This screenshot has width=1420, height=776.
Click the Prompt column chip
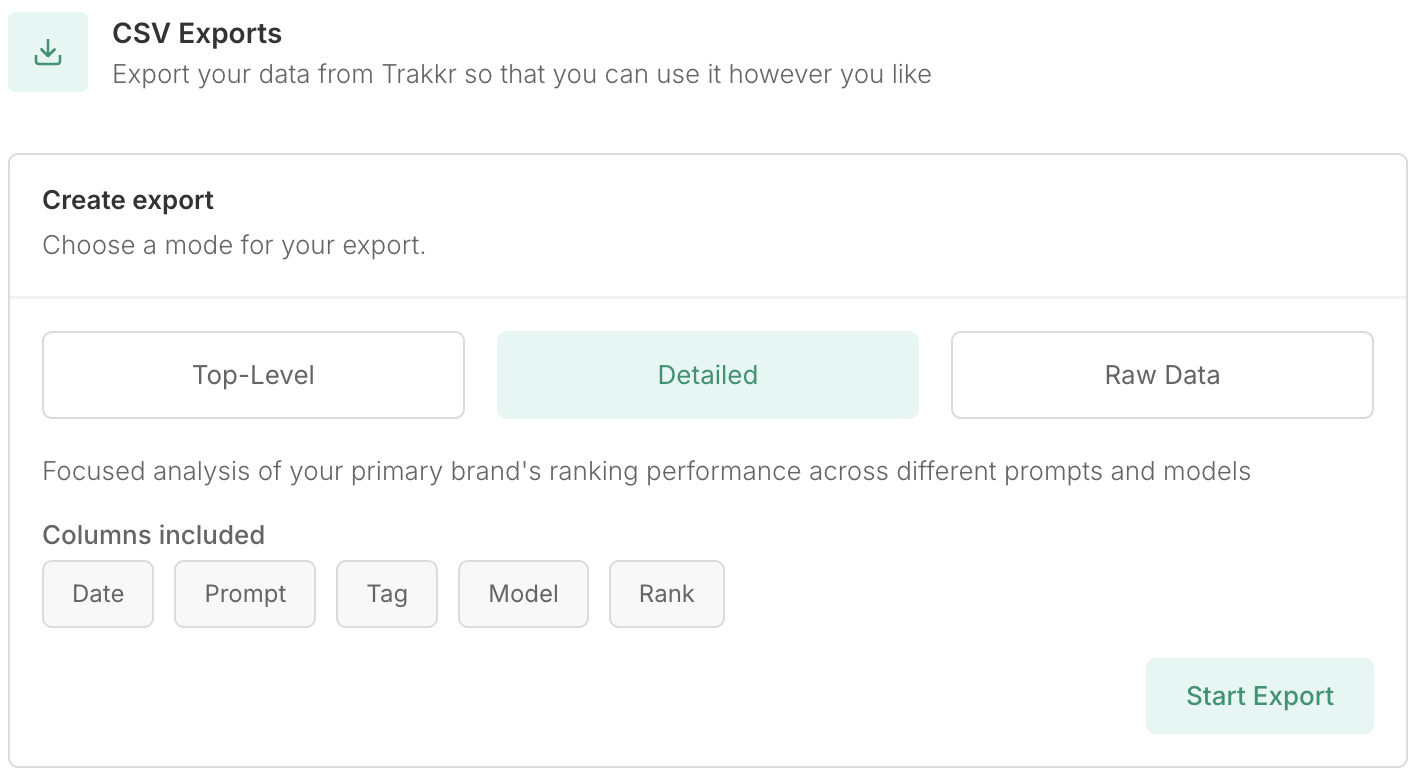[245, 594]
